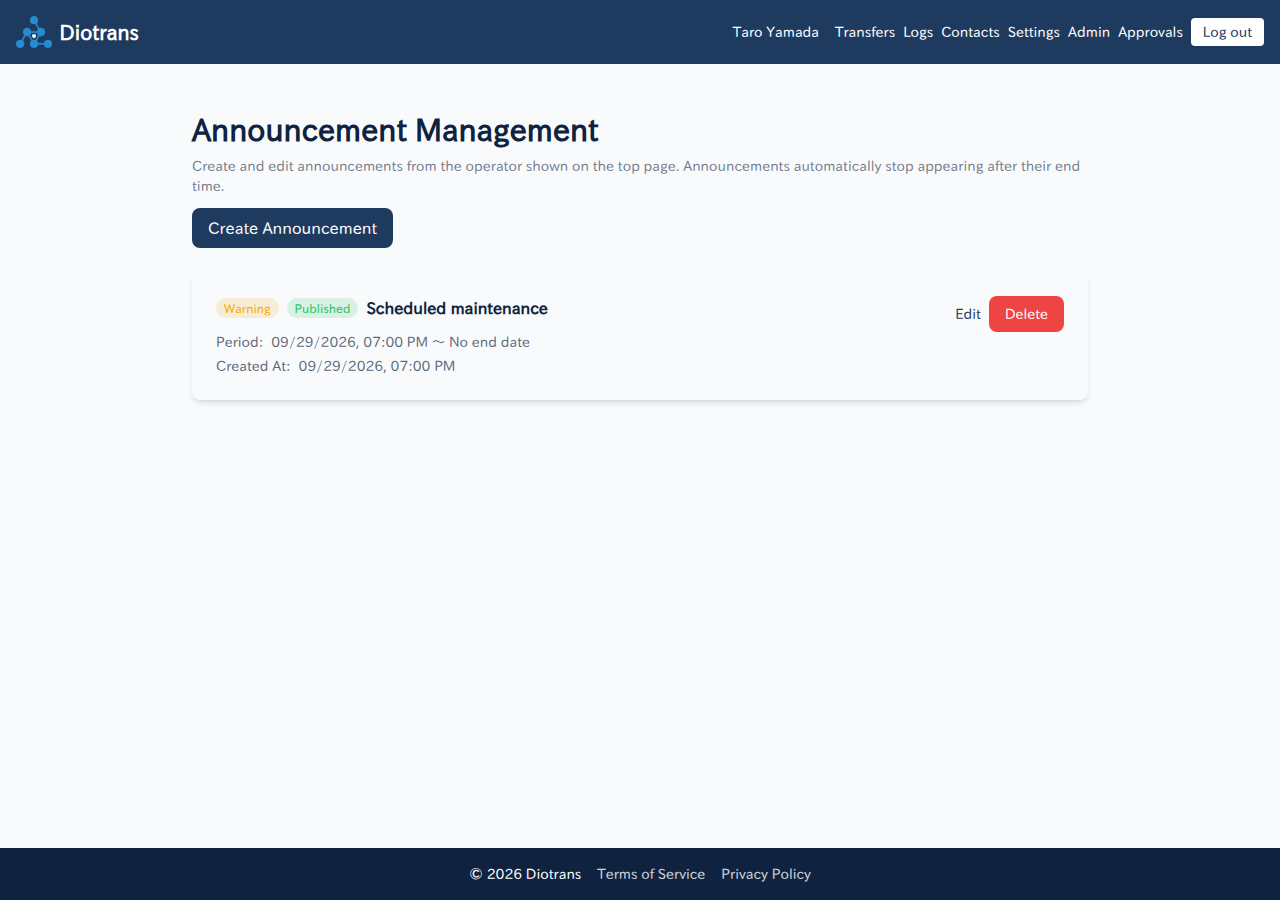Image resolution: width=1280 pixels, height=900 pixels.
Task: Click the Diotrans logo icon
Action: point(34,32)
